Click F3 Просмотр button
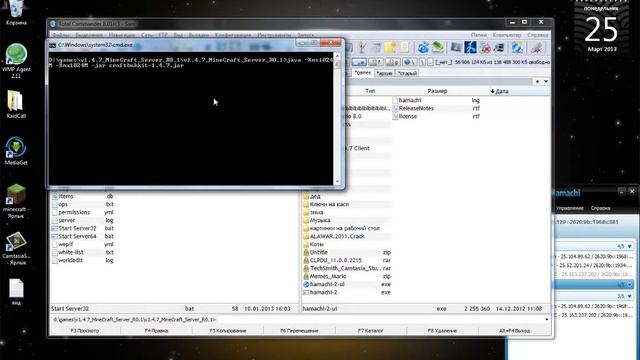Image resolution: width=640 pixels, height=360 pixels. click(x=85, y=331)
